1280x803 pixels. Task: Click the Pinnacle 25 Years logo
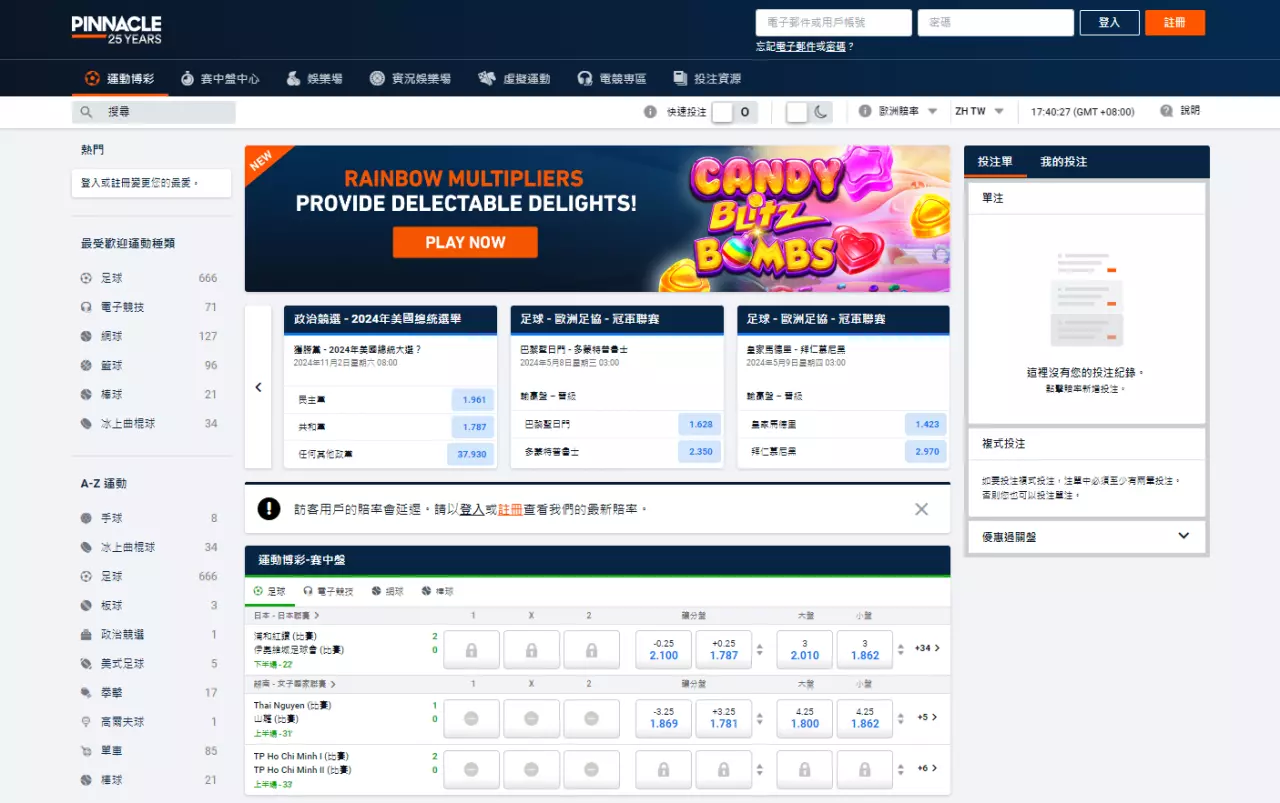coord(116,30)
